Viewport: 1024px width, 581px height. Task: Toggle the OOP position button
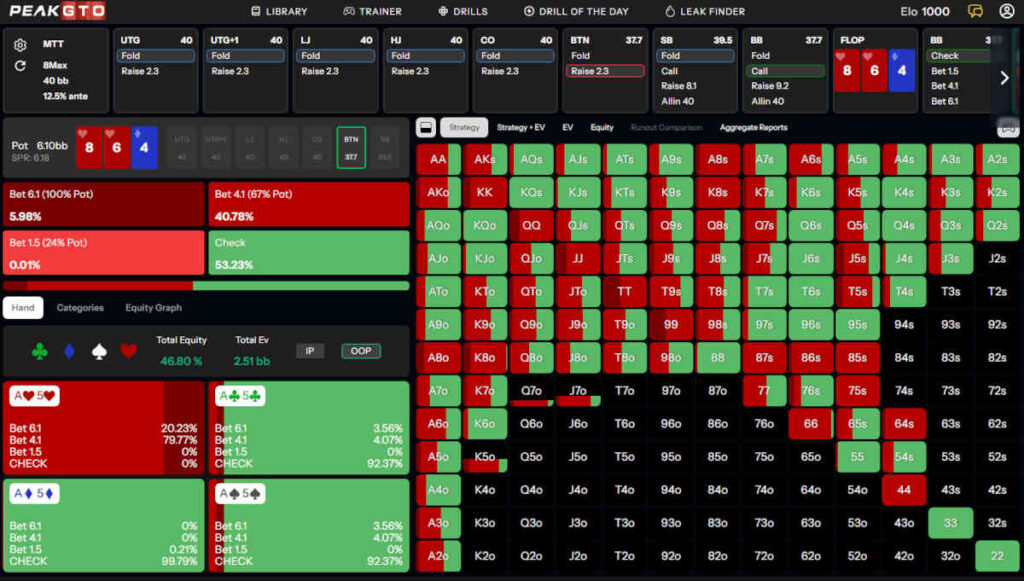coord(361,351)
